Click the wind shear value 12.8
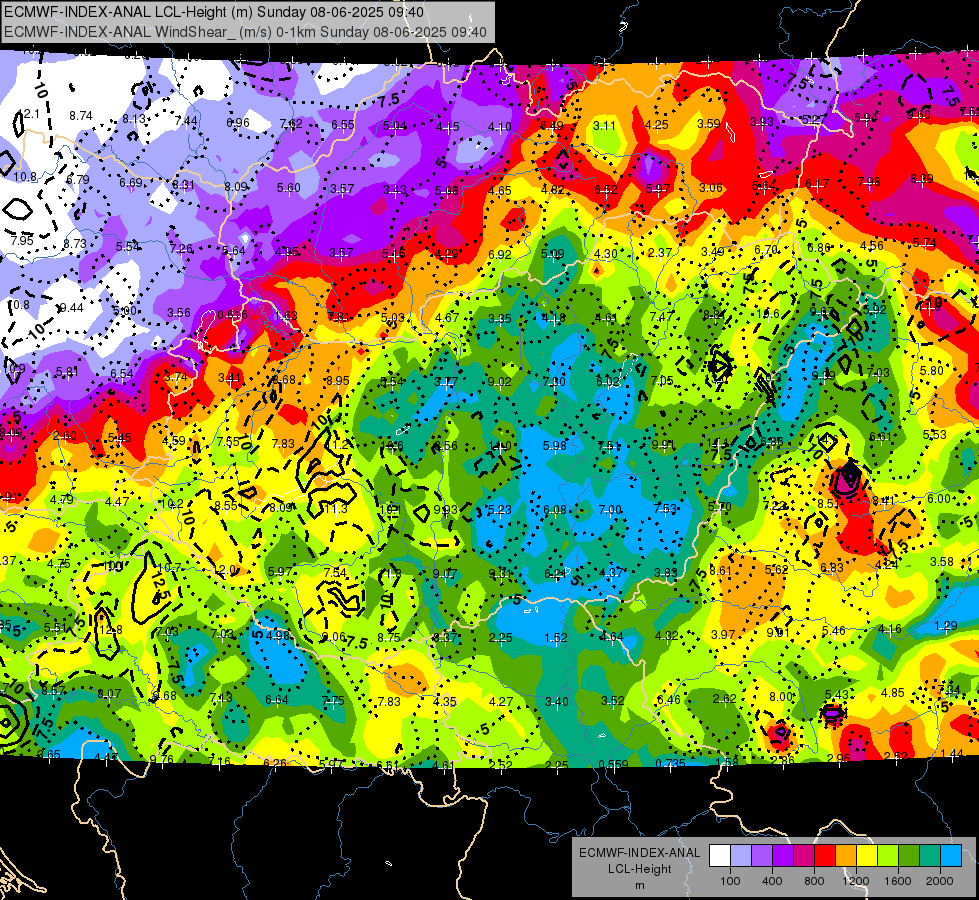 (111, 630)
